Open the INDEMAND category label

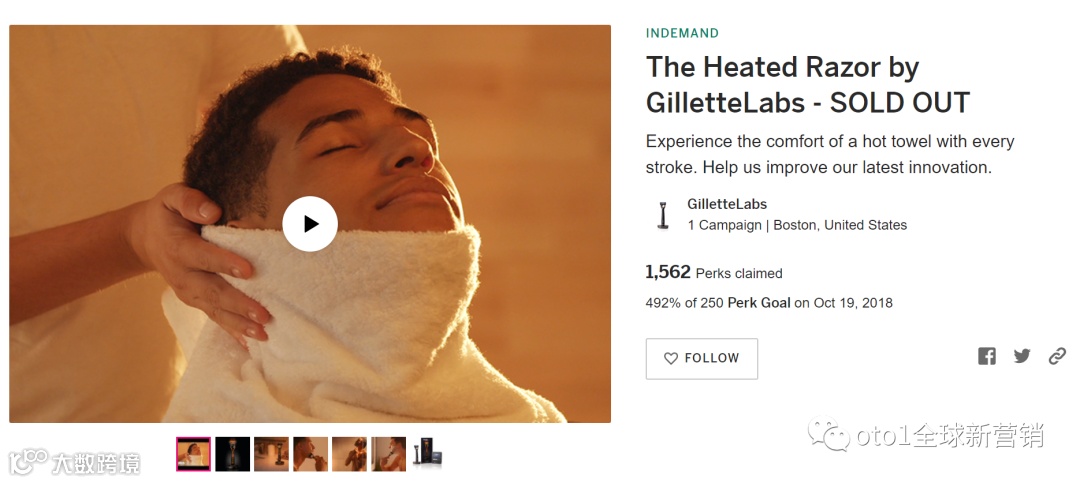(682, 33)
